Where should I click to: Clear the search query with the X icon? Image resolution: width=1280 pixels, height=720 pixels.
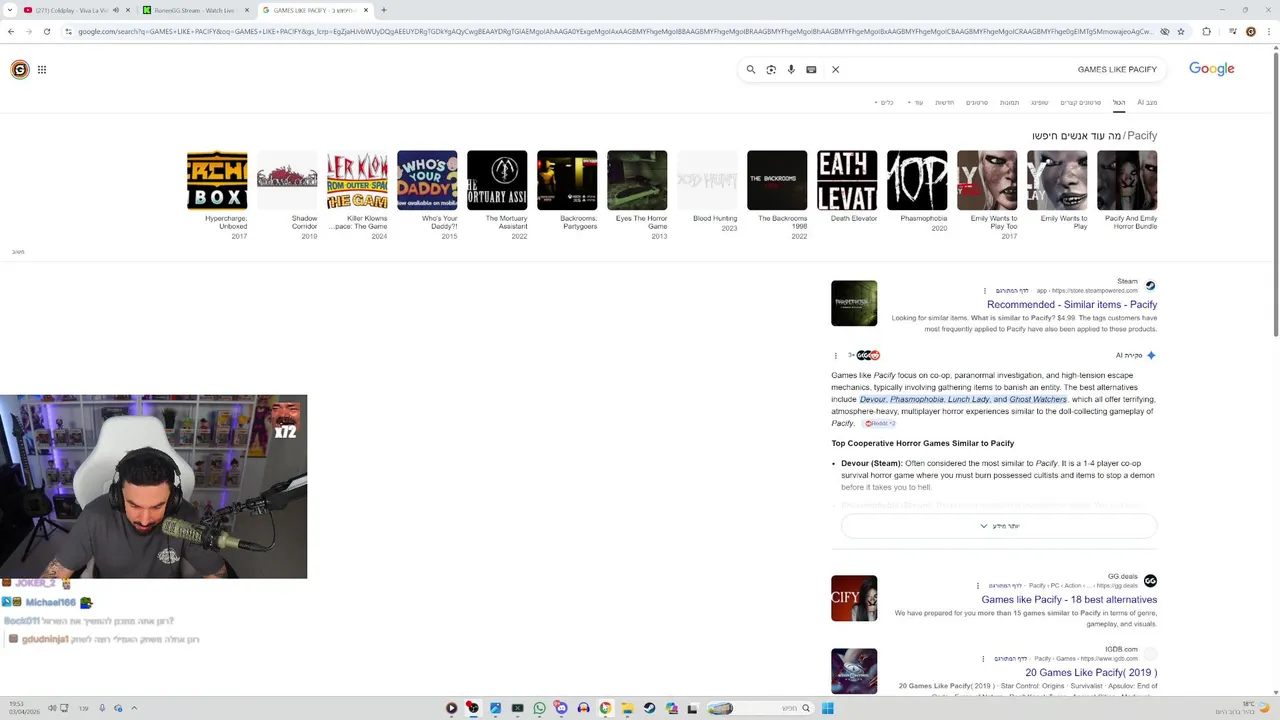click(x=835, y=70)
